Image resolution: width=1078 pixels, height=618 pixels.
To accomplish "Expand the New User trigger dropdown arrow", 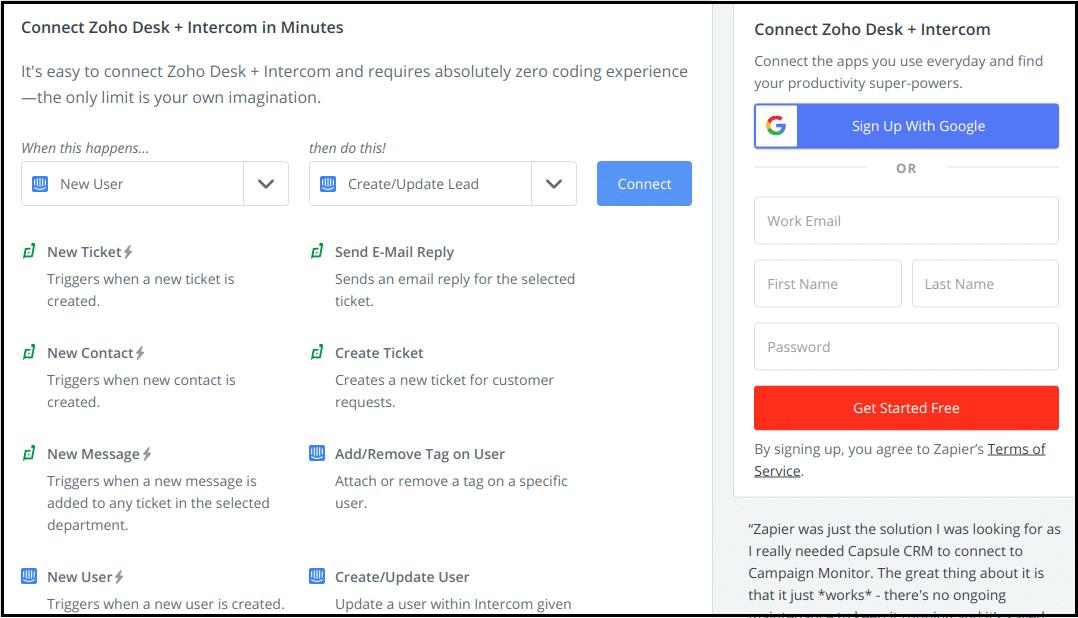I will [266, 184].
